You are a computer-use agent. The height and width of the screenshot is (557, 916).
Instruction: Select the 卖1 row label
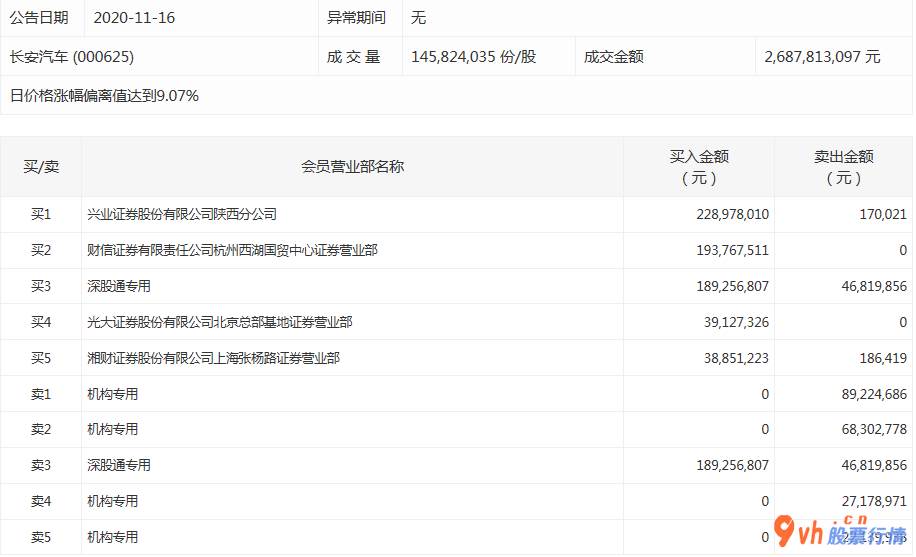41,395
